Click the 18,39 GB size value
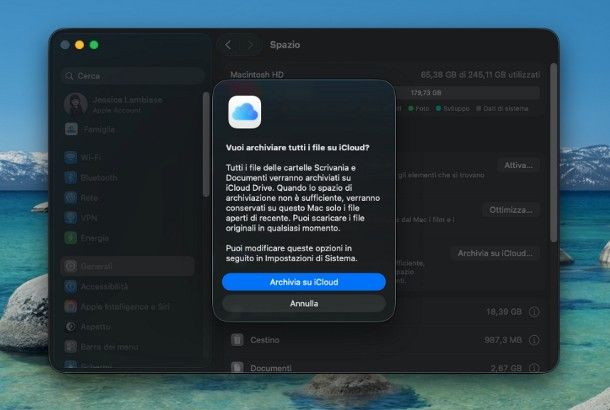Screen dimensions: 610x410 pos(504,312)
